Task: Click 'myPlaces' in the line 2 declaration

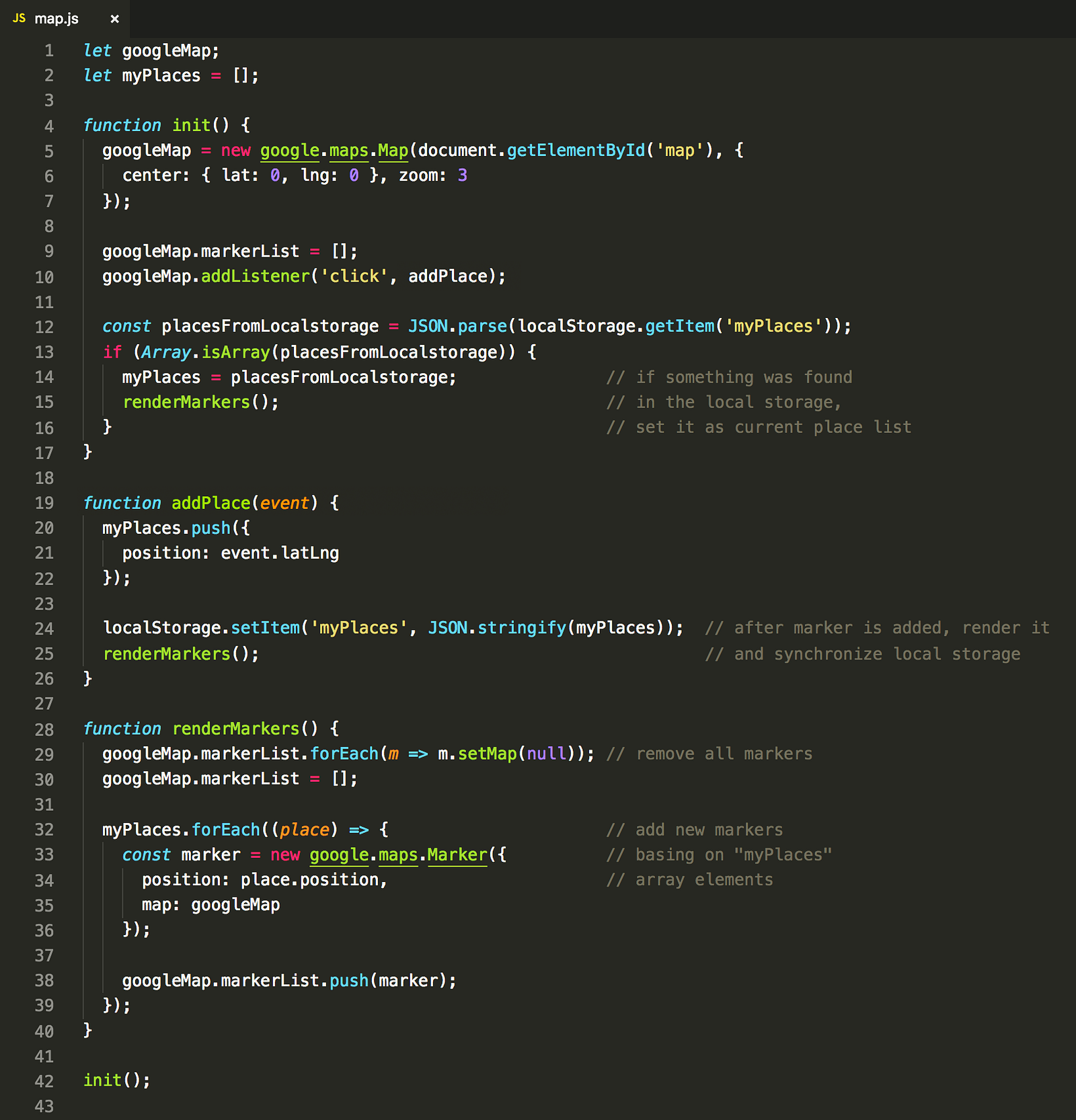Action: point(161,76)
